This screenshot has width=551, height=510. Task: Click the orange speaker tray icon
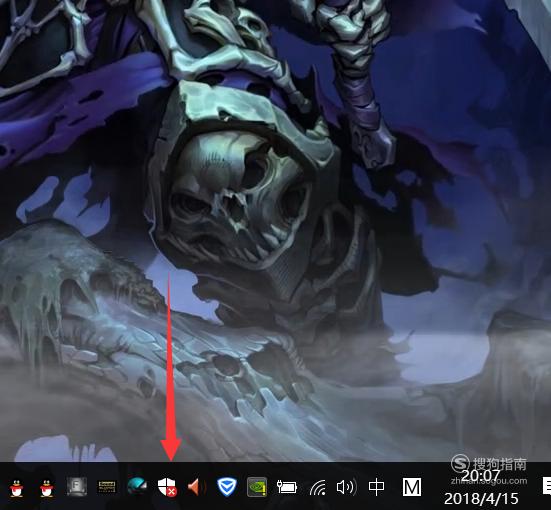(197, 487)
